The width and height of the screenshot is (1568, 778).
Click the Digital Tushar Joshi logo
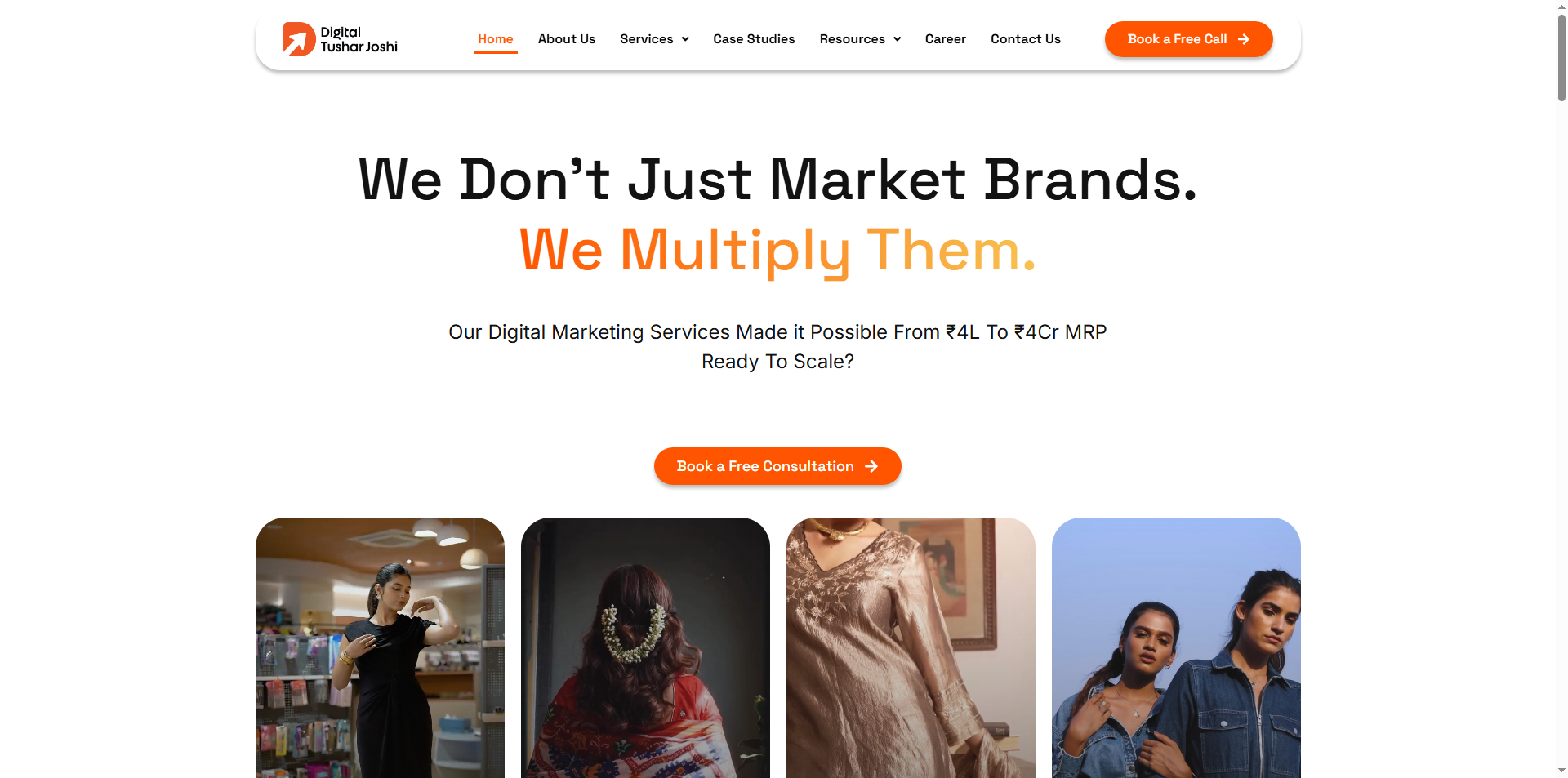(341, 39)
